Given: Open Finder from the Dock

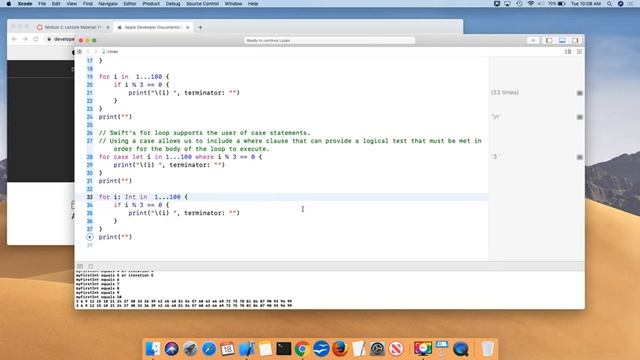Looking at the screenshot, I should [153, 349].
